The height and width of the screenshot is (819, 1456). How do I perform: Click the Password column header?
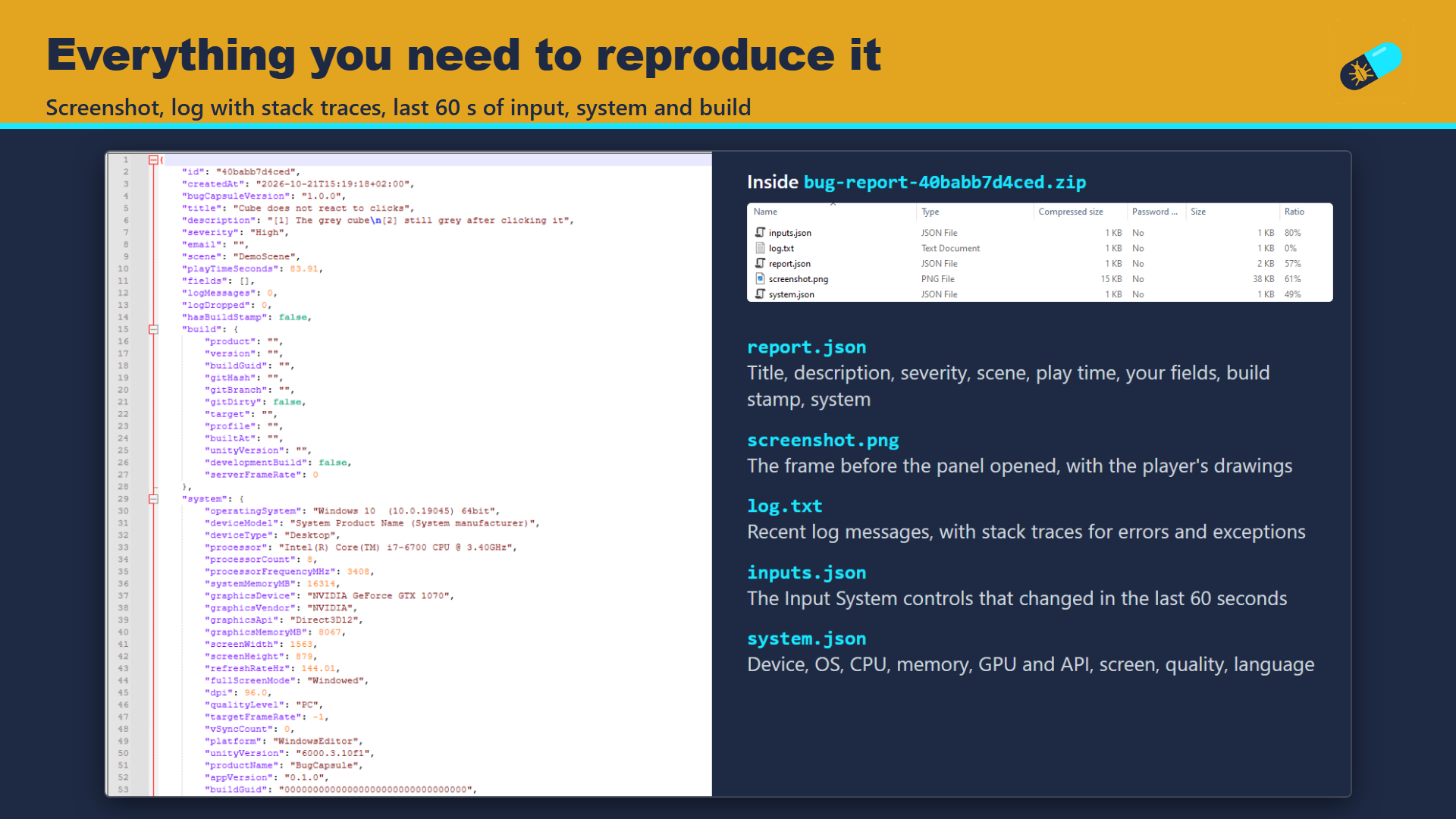[x=1156, y=212]
